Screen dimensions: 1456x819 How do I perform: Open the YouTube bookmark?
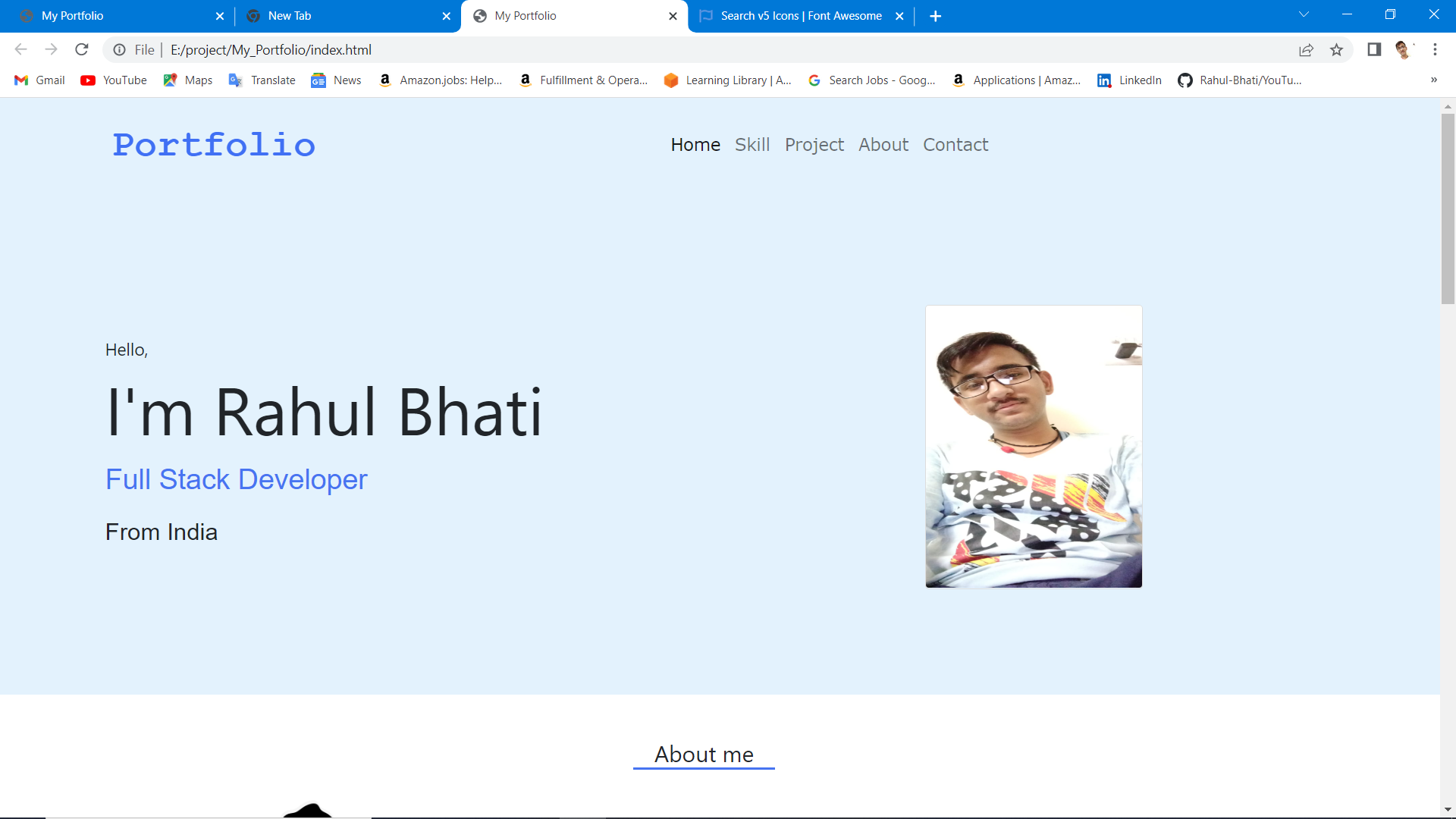[x=113, y=80]
